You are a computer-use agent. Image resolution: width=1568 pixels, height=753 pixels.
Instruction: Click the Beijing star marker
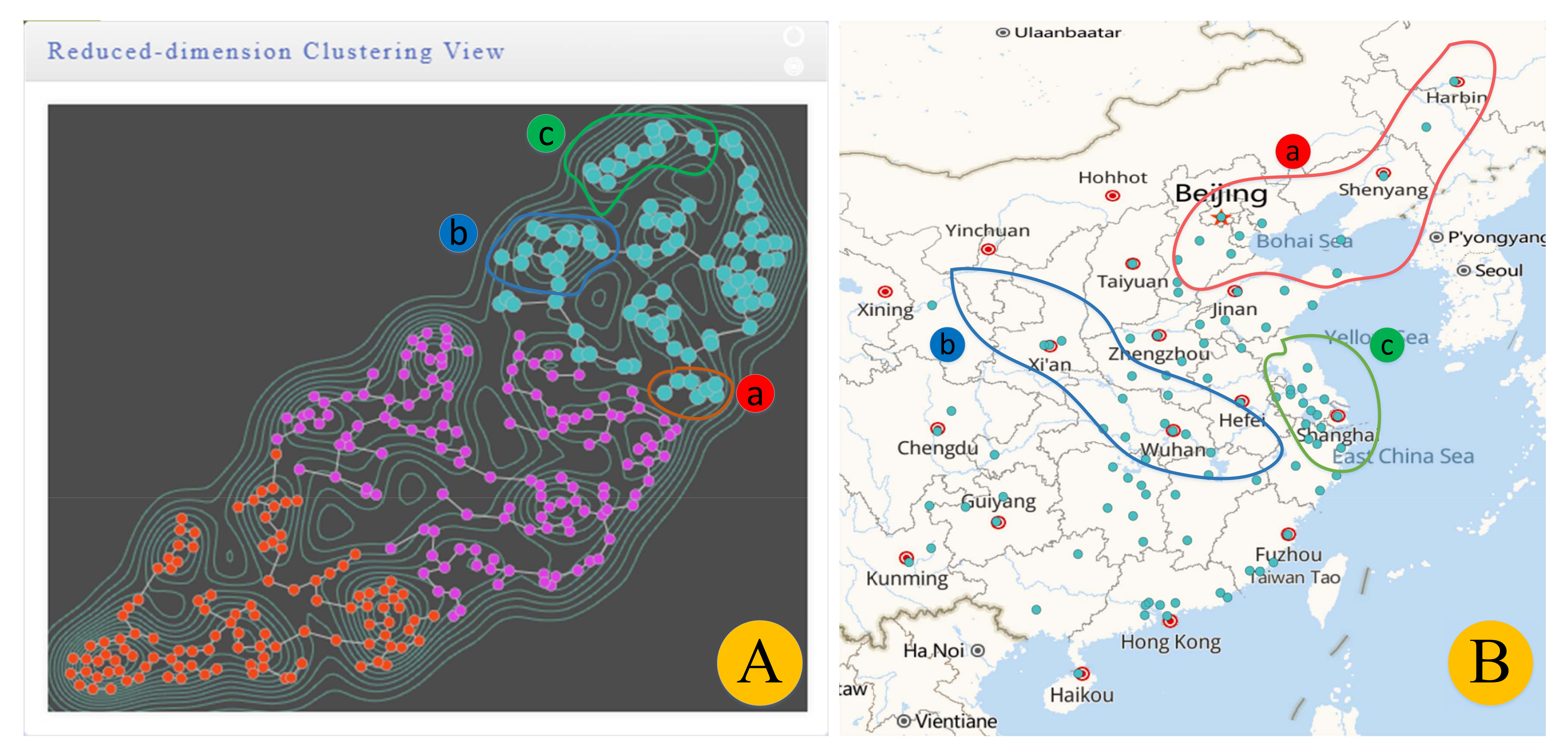click(x=1221, y=218)
